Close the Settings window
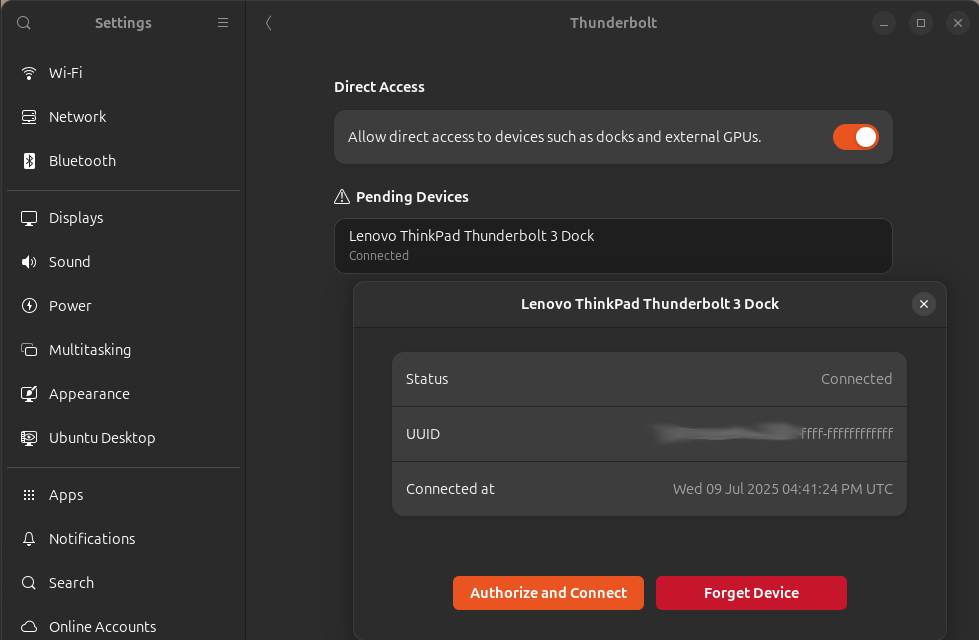This screenshot has height=640, width=979. pyautogui.click(x=958, y=23)
